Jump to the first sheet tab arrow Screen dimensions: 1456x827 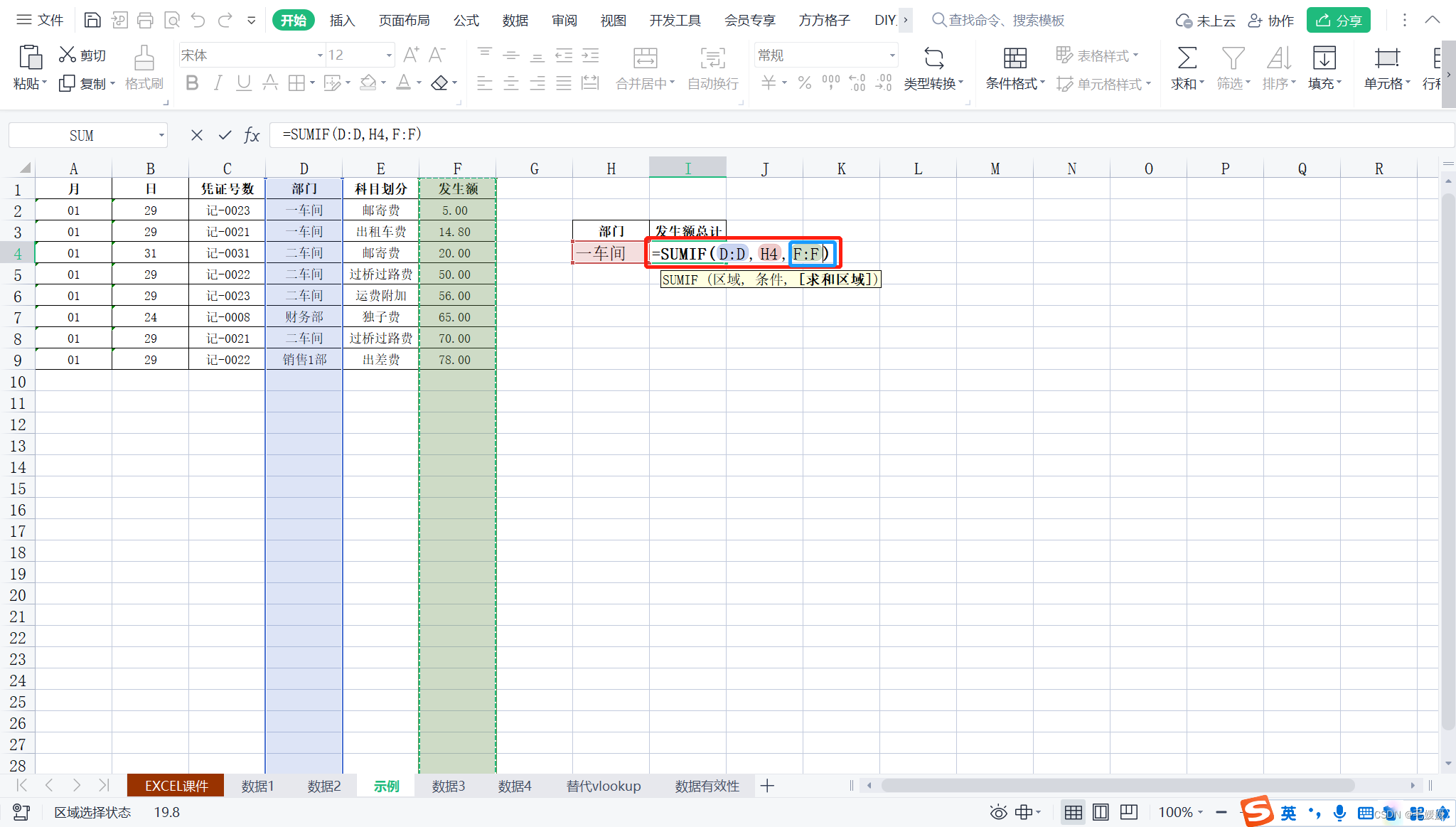[x=21, y=785]
